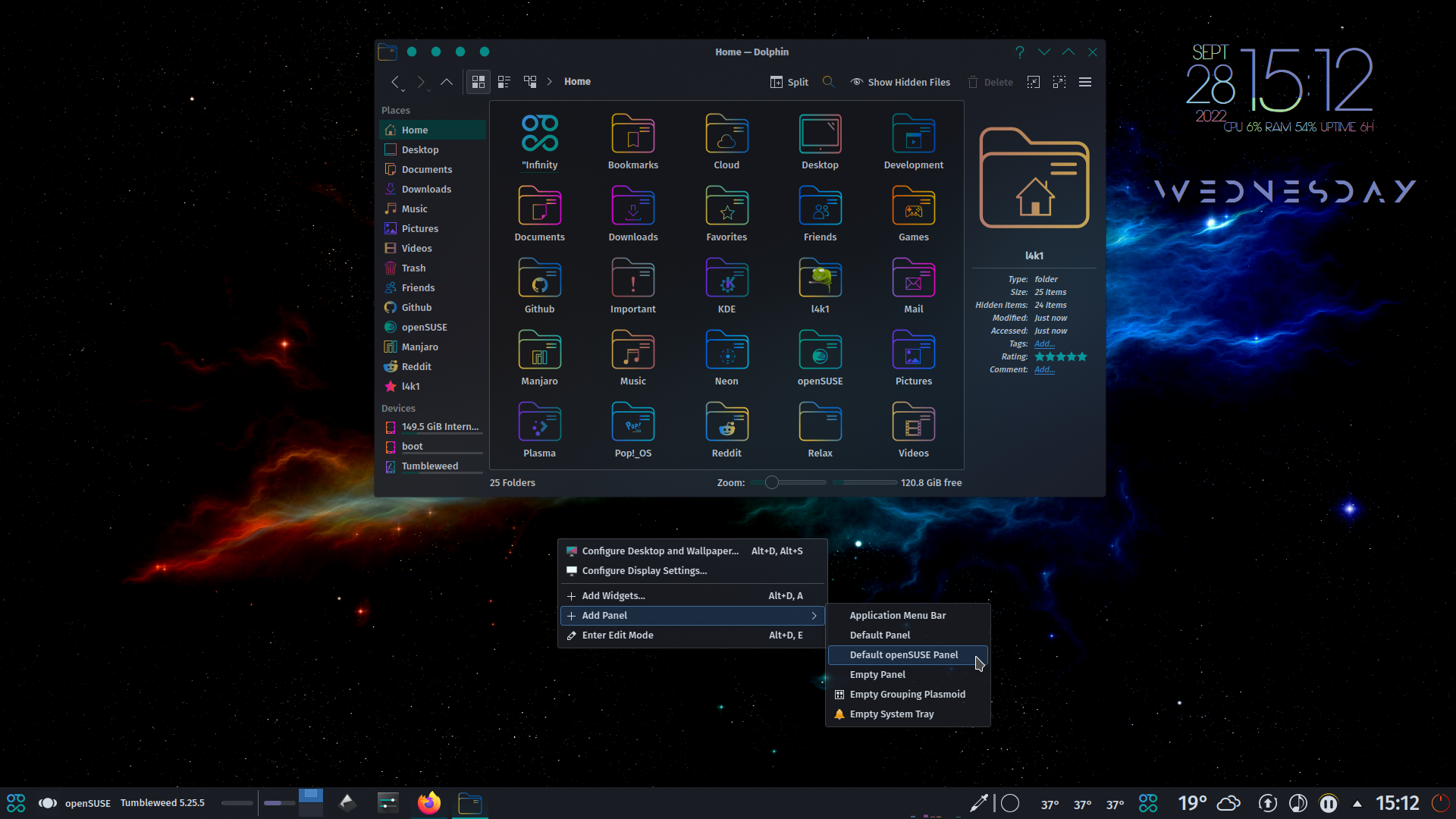
Task: Toggle Show Hidden Files
Action: 900,81
